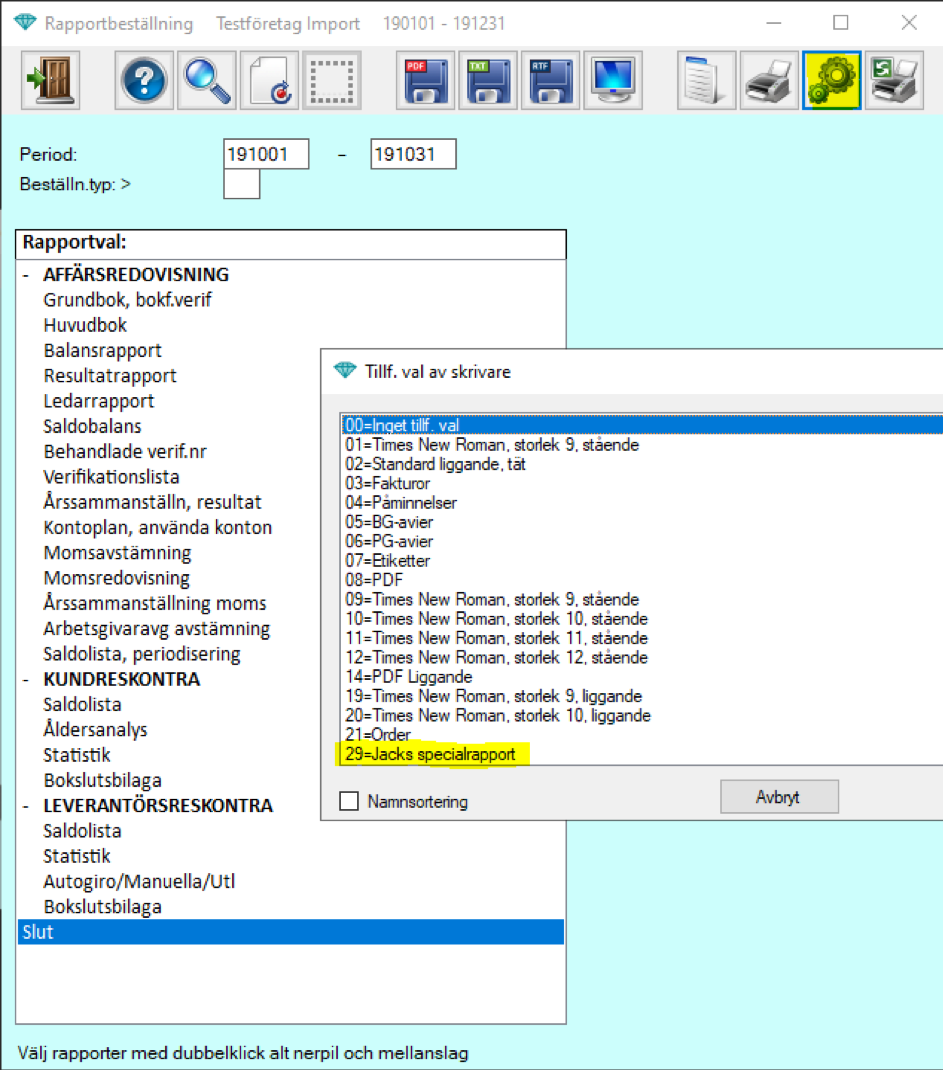Select '12=Times New Roman, storlek 12, stående'
The width and height of the screenshot is (943, 1070).
pos(497,657)
